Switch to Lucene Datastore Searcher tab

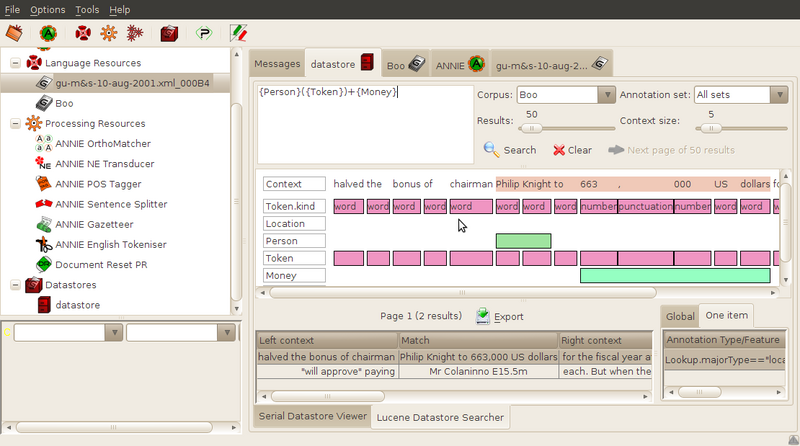[440, 417]
